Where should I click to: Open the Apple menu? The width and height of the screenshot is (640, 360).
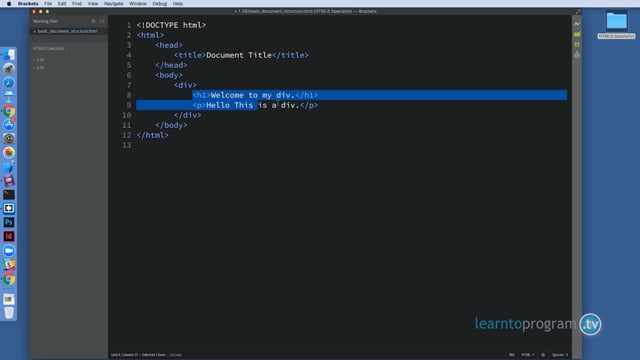coord(9,4)
